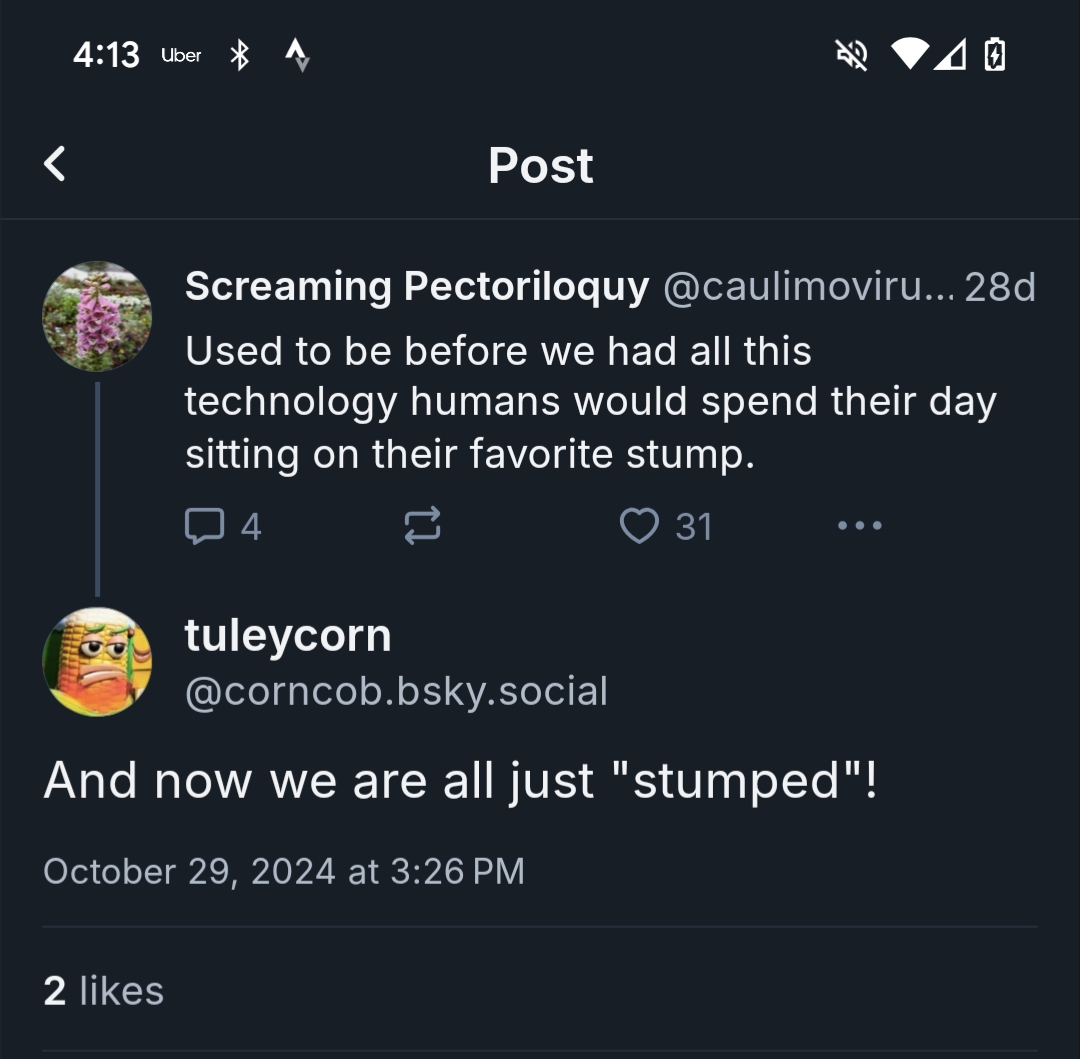Image resolution: width=1080 pixels, height=1059 pixels.
Task: Open the foxglove flower profile avatar
Action: 97,316
